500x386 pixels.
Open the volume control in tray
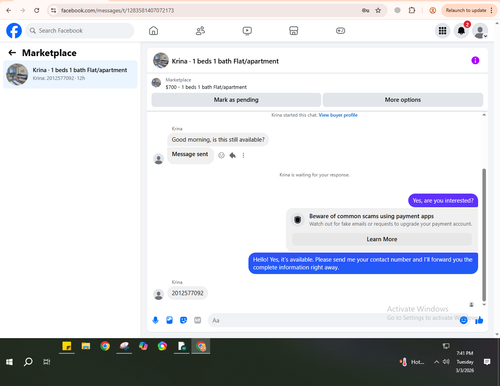click(x=446, y=362)
